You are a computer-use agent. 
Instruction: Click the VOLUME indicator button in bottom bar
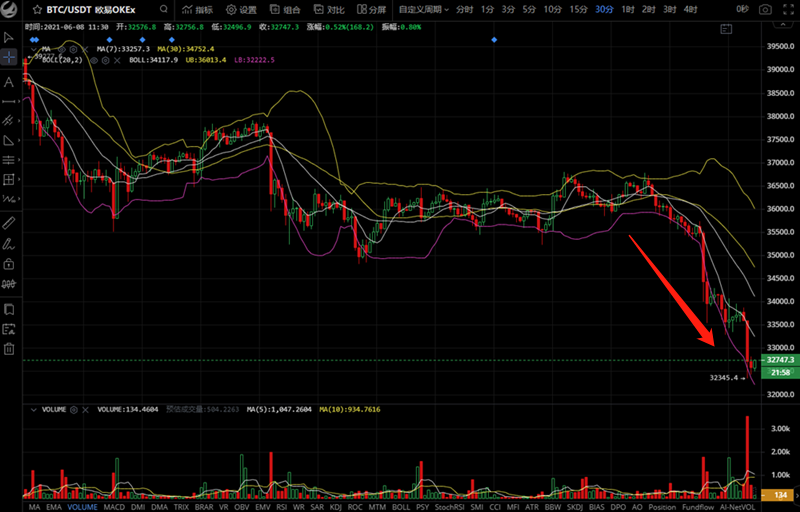[x=82, y=507]
